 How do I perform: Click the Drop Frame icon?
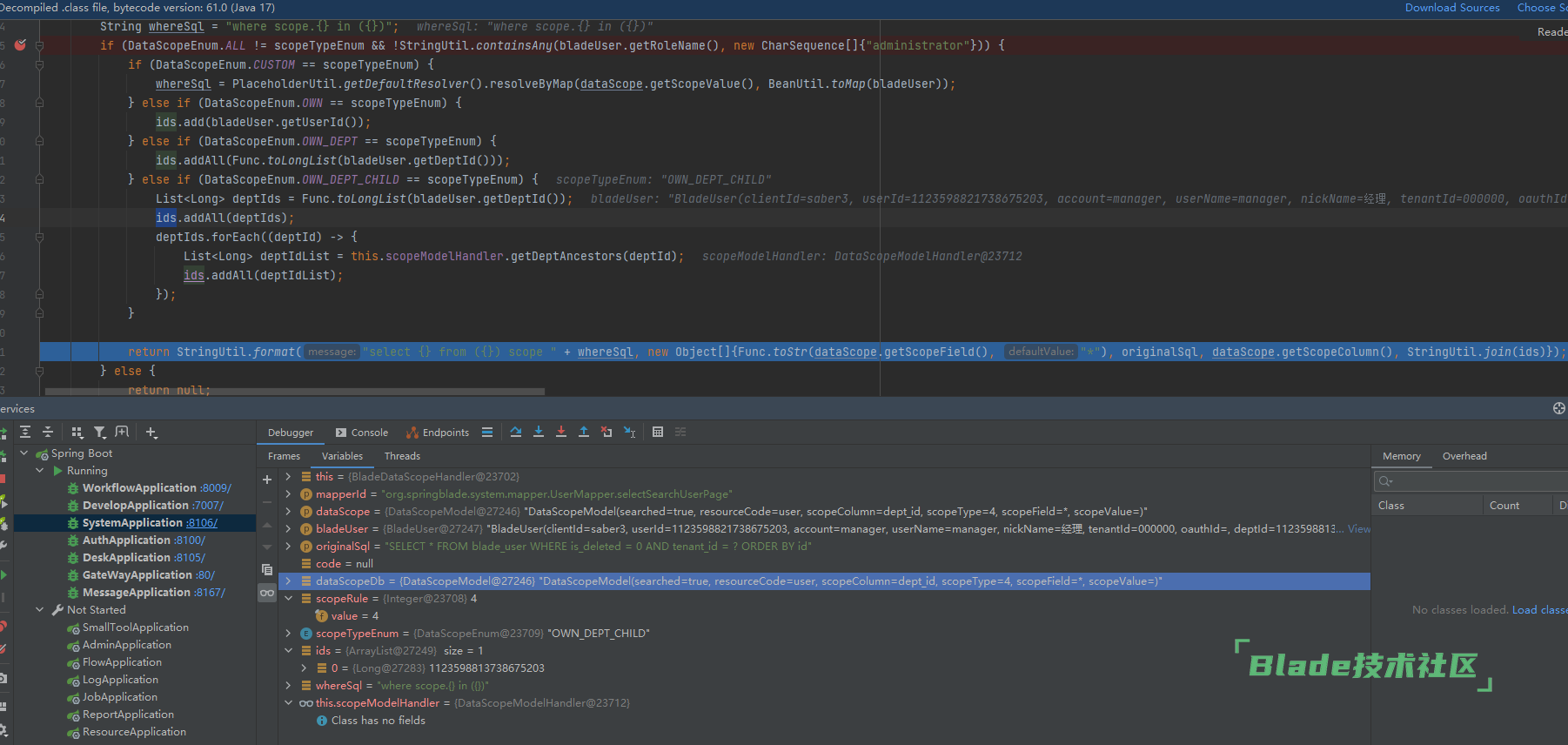pos(606,432)
